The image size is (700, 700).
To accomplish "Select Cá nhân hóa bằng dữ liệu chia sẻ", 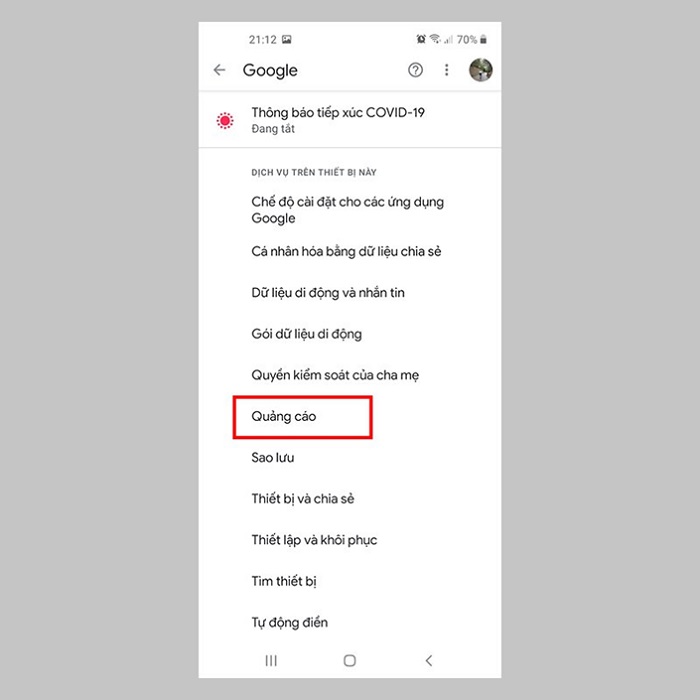I will [350, 251].
